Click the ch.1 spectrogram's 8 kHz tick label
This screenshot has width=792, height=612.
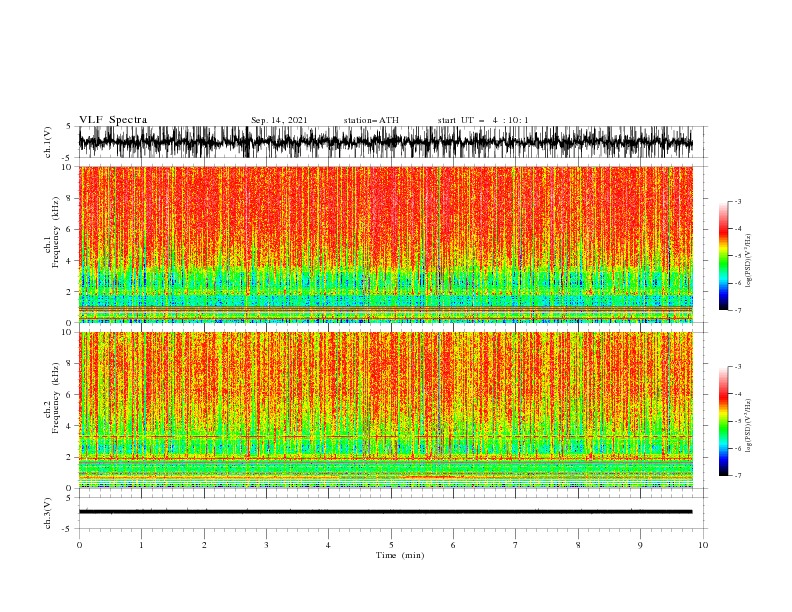tap(70, 198)
